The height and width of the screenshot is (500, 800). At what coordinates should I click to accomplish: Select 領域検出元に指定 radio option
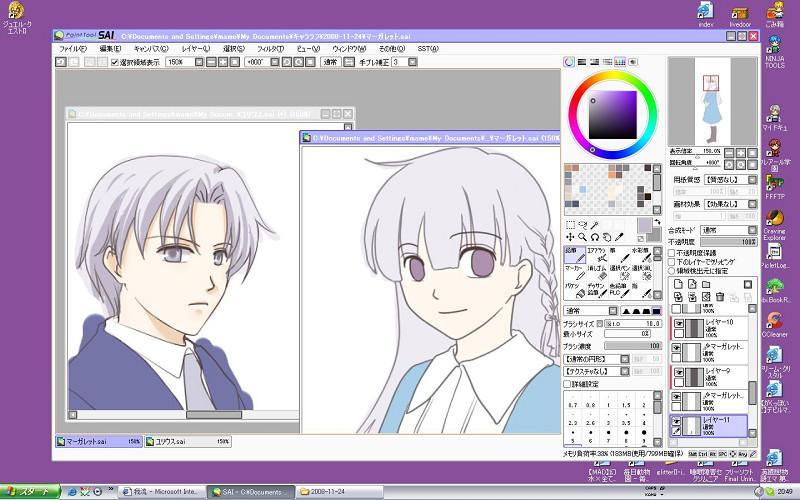[672, 271]
